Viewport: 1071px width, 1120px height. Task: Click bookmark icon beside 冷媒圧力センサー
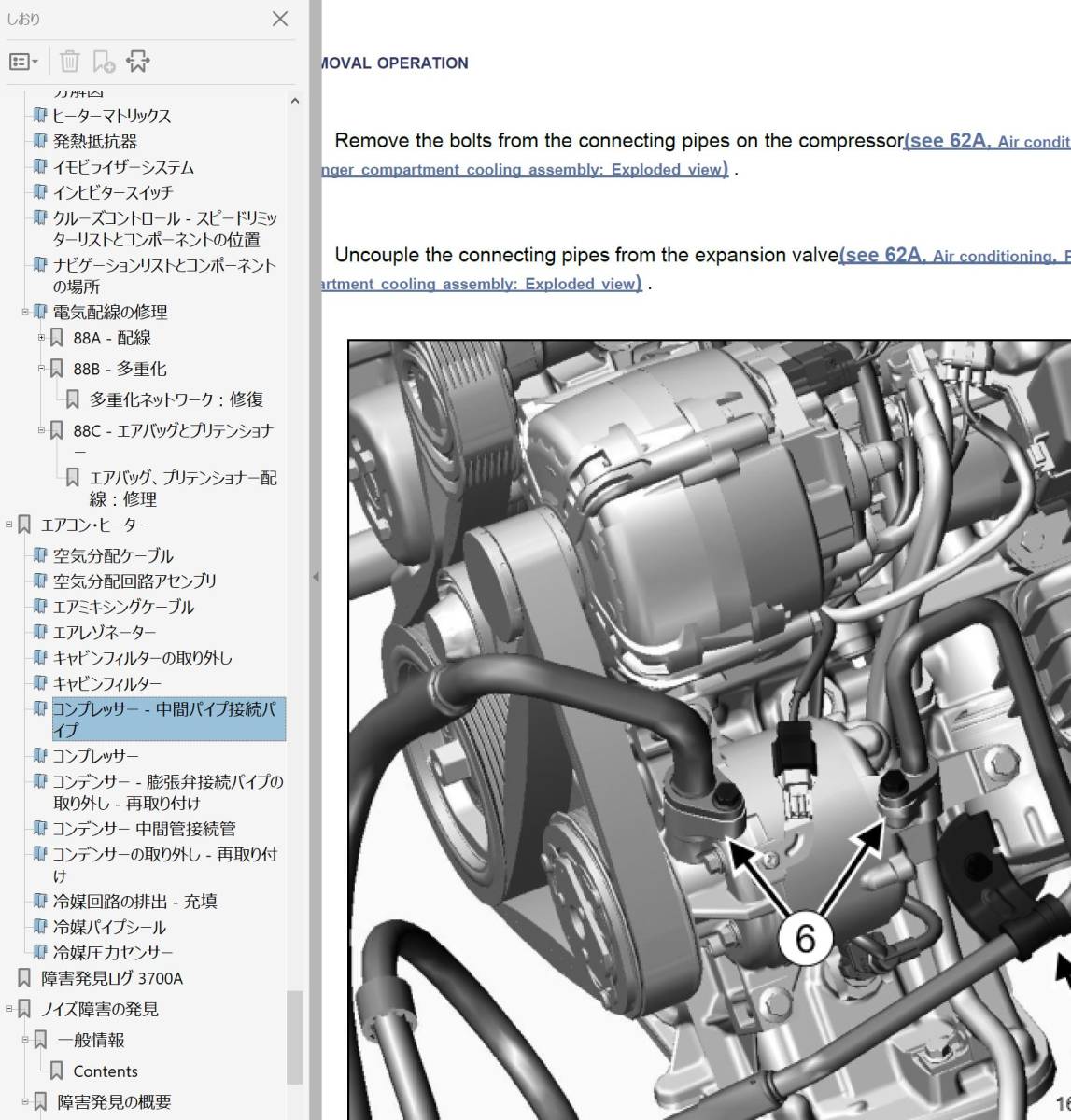click(39, 952)
